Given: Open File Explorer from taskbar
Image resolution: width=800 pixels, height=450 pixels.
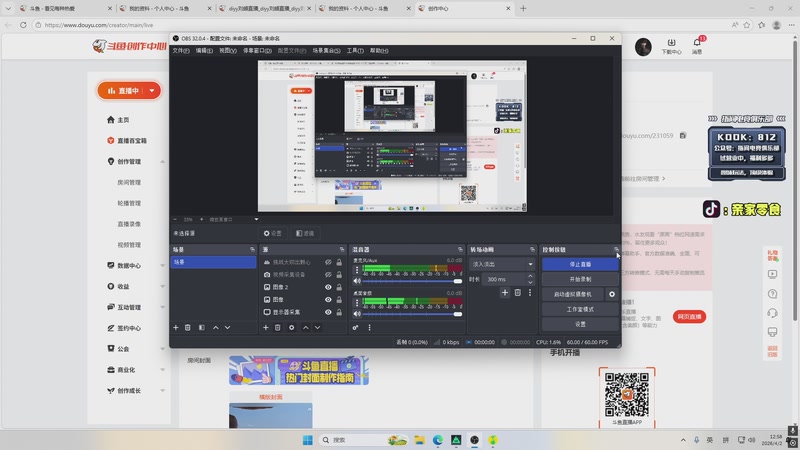Looking at the screenshot, I should click(419, 440).
